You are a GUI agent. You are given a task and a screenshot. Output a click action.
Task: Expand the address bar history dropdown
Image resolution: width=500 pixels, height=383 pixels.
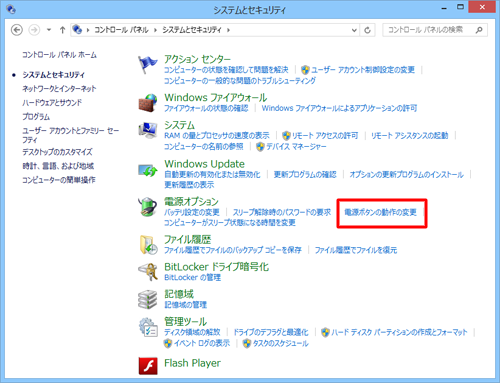click(x=354, y=30)
